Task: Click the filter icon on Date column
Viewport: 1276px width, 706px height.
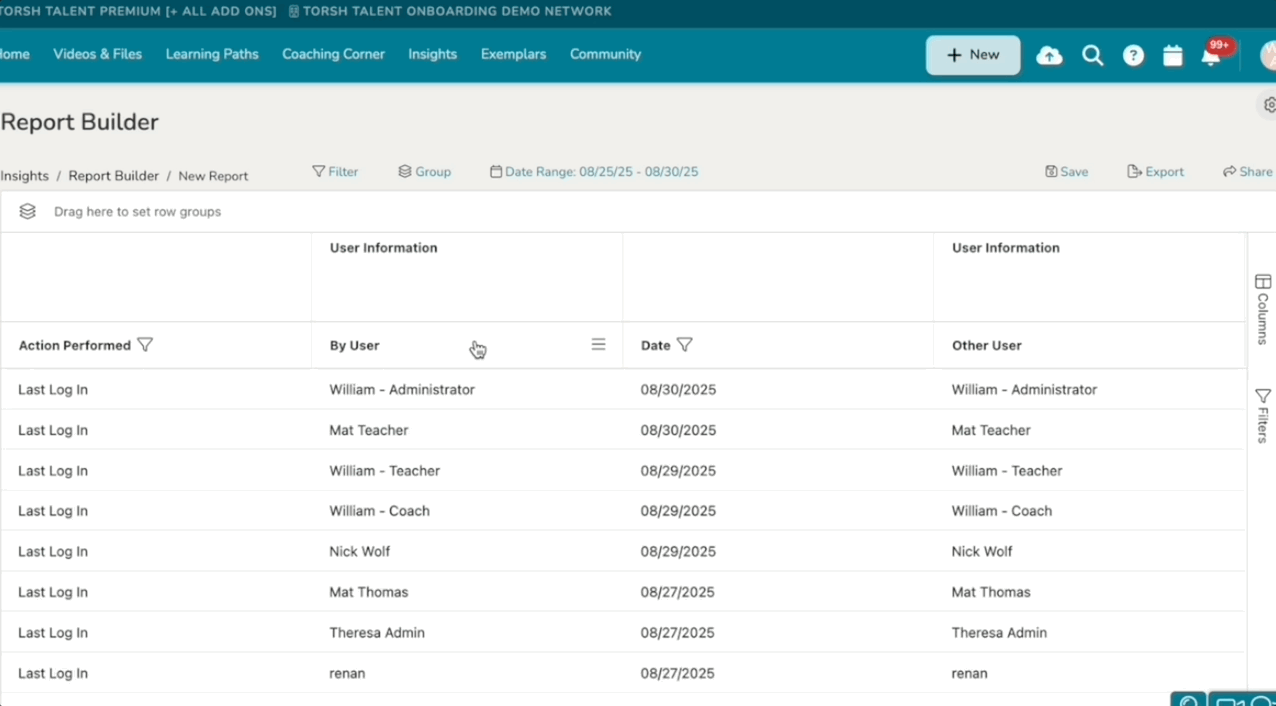Action: (685, 345)
